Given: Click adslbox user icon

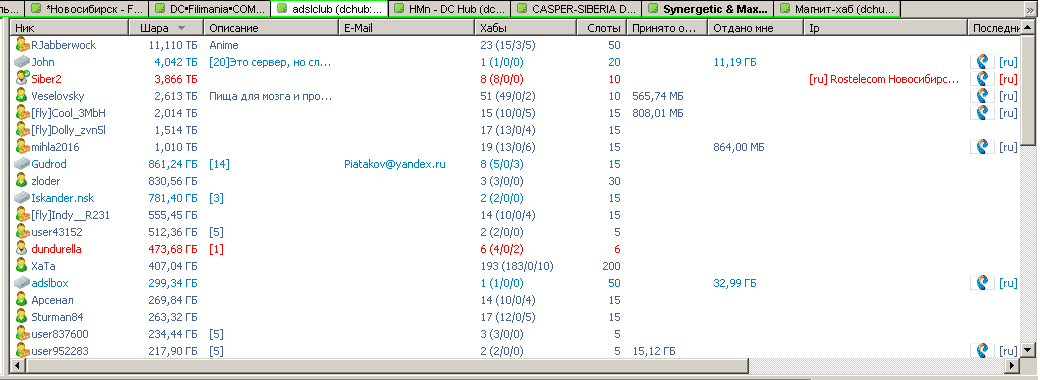Looking at the screenshot, I should [23, 283].
